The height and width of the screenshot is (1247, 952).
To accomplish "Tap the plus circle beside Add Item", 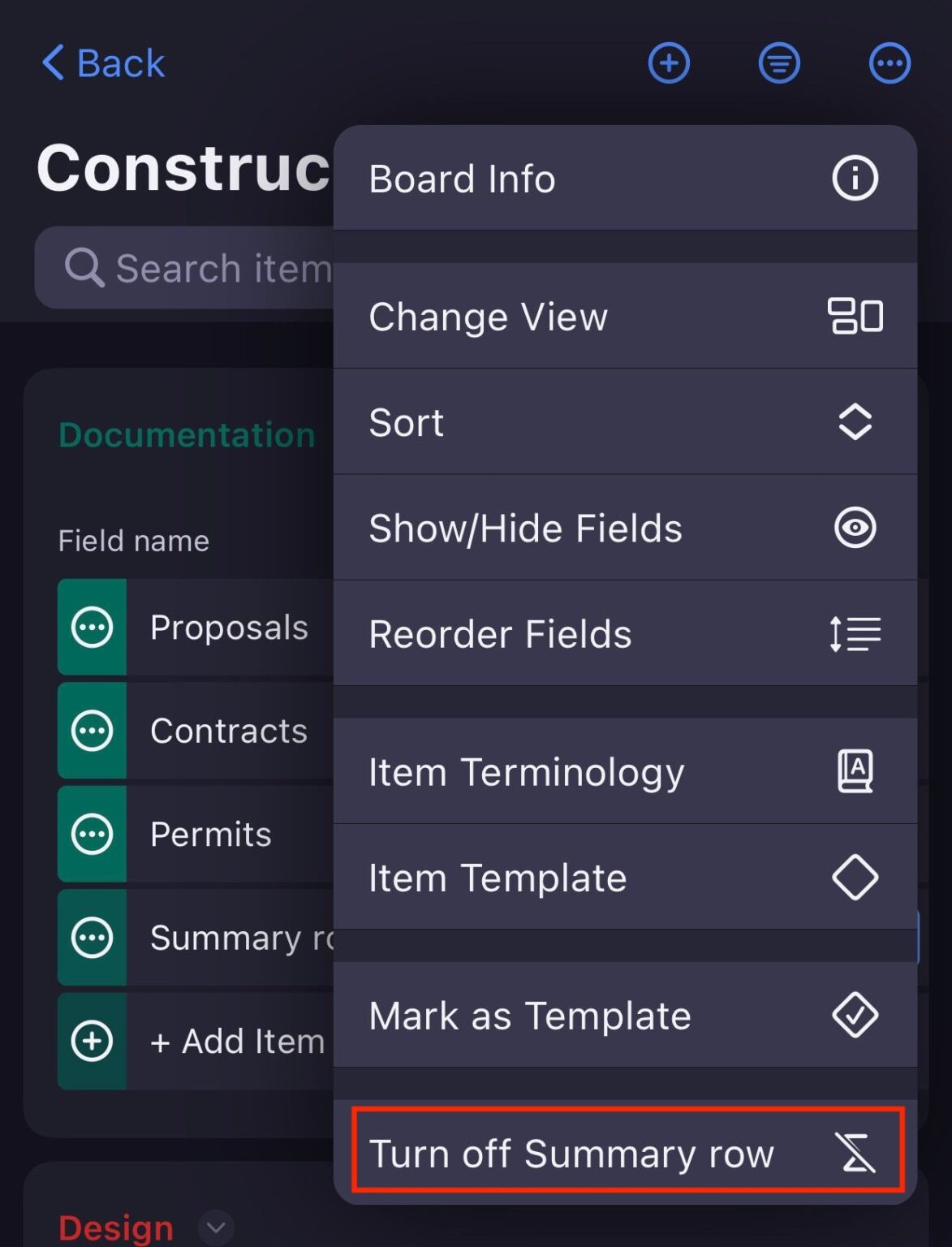I will [x=93, y=1042].
